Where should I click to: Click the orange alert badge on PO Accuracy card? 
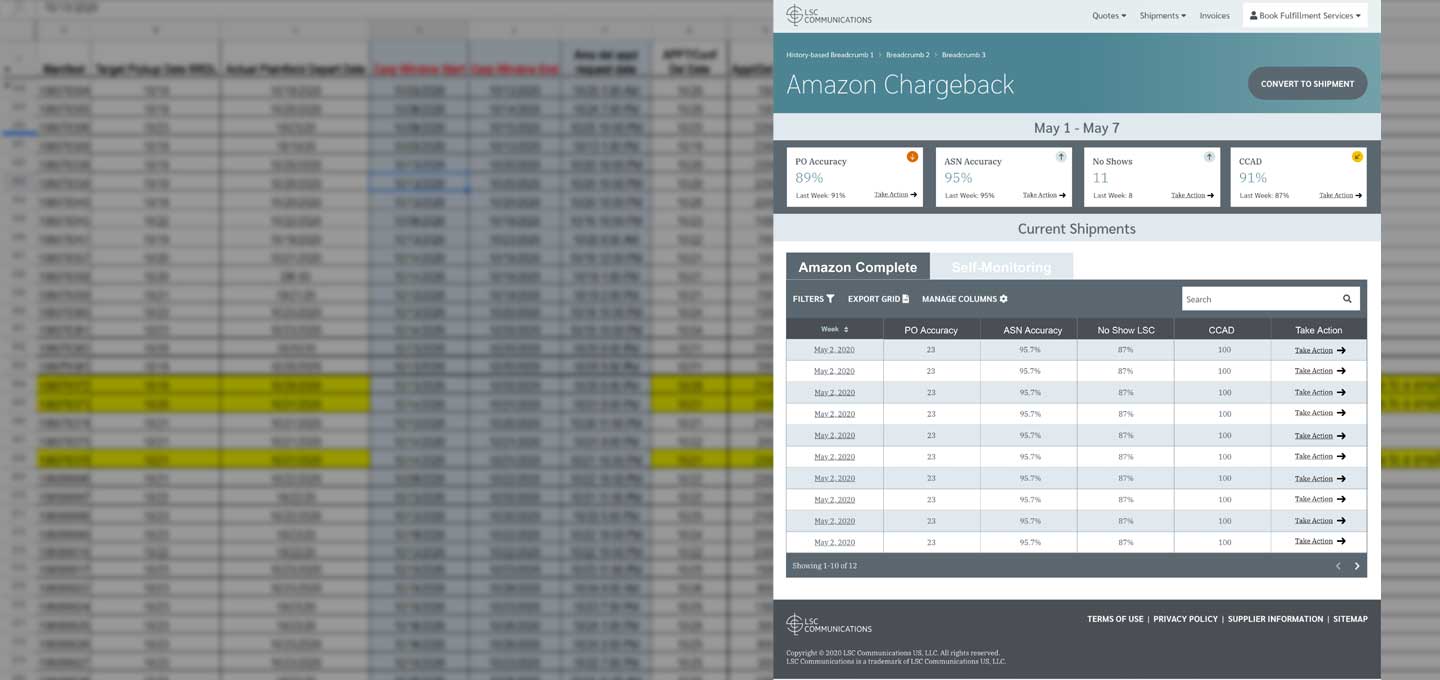tap(912, 156)
